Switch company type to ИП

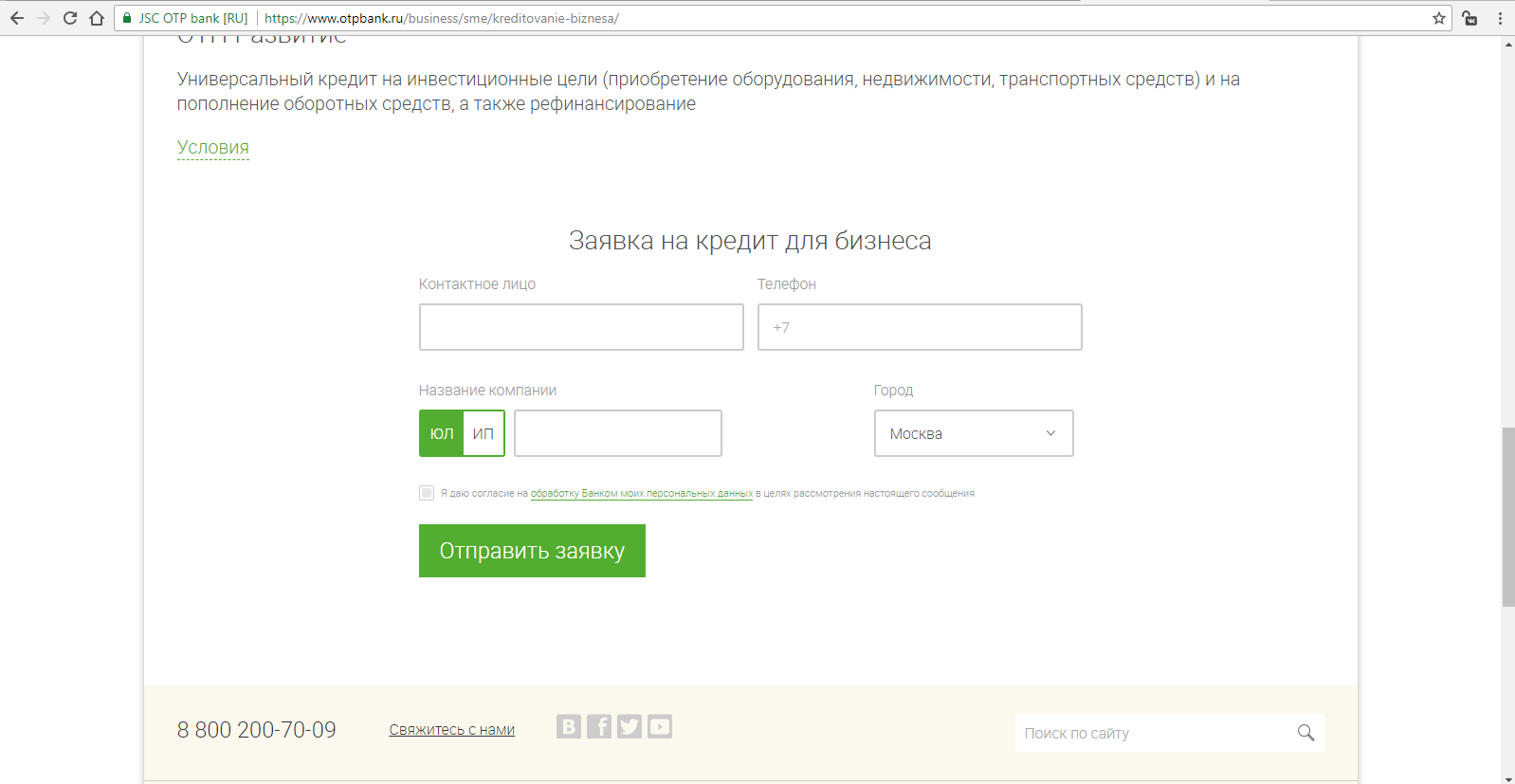tap(484, 433)
